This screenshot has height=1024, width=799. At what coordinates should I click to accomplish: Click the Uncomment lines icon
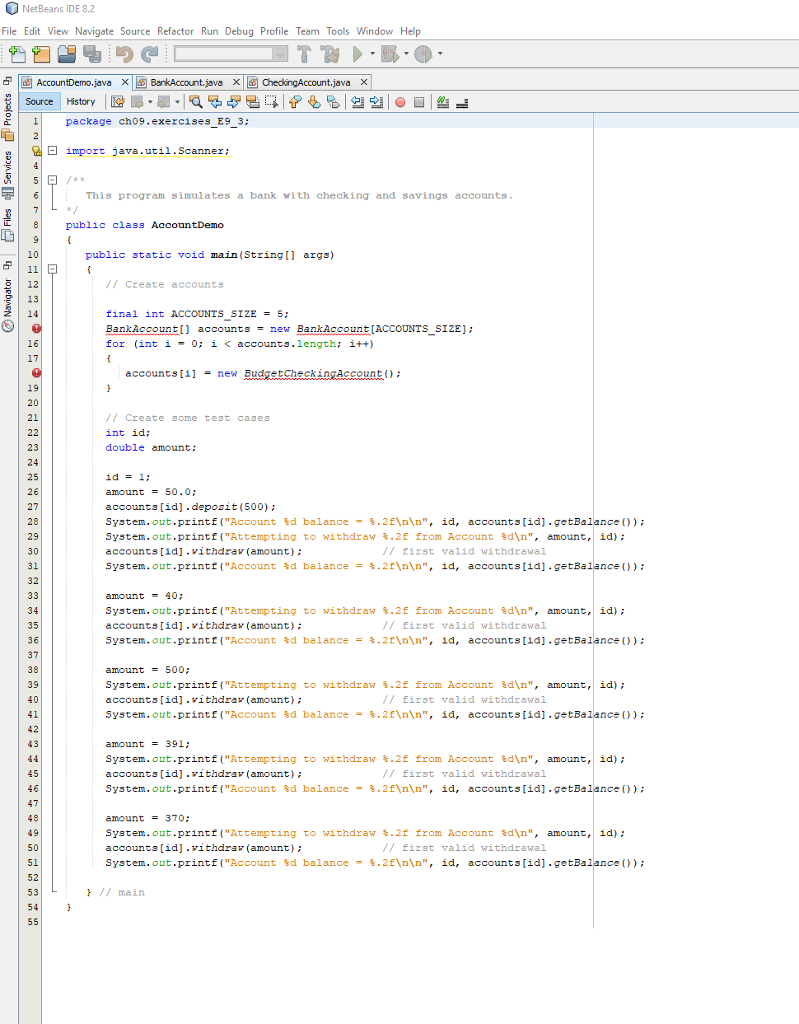pos(462,103)
